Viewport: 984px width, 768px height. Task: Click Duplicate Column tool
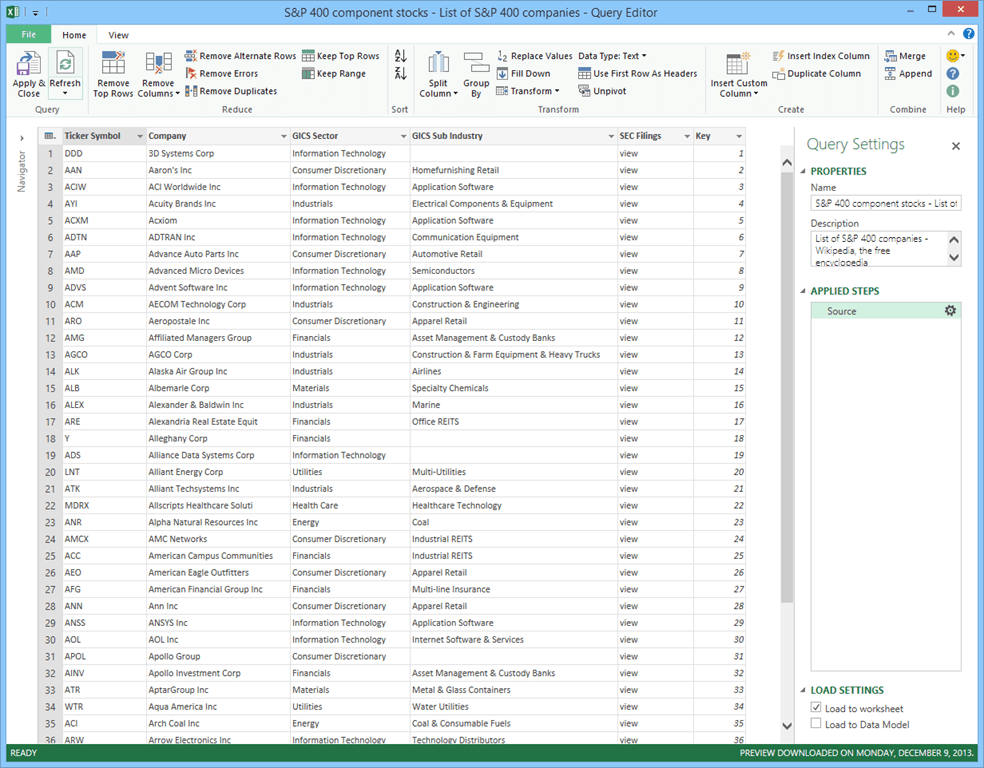(x=816, y=73)
